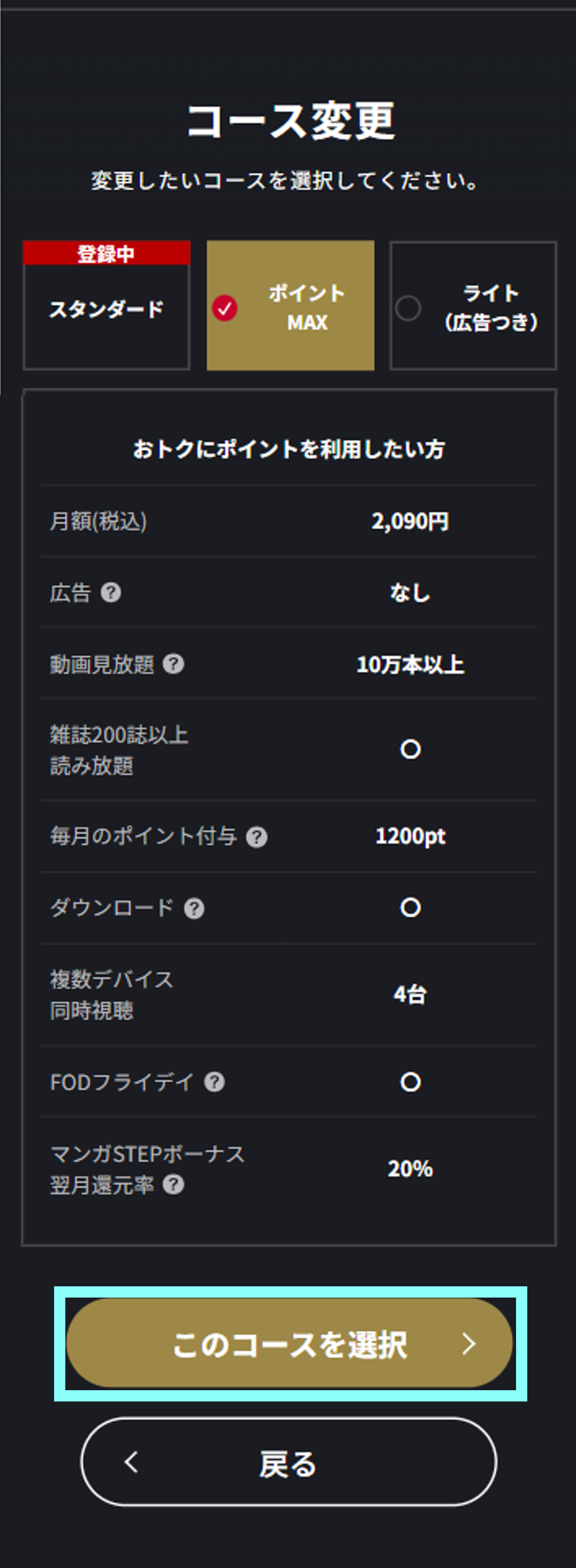Click the red 登録中 badge
576x1568 pixels.
point(106,254)
